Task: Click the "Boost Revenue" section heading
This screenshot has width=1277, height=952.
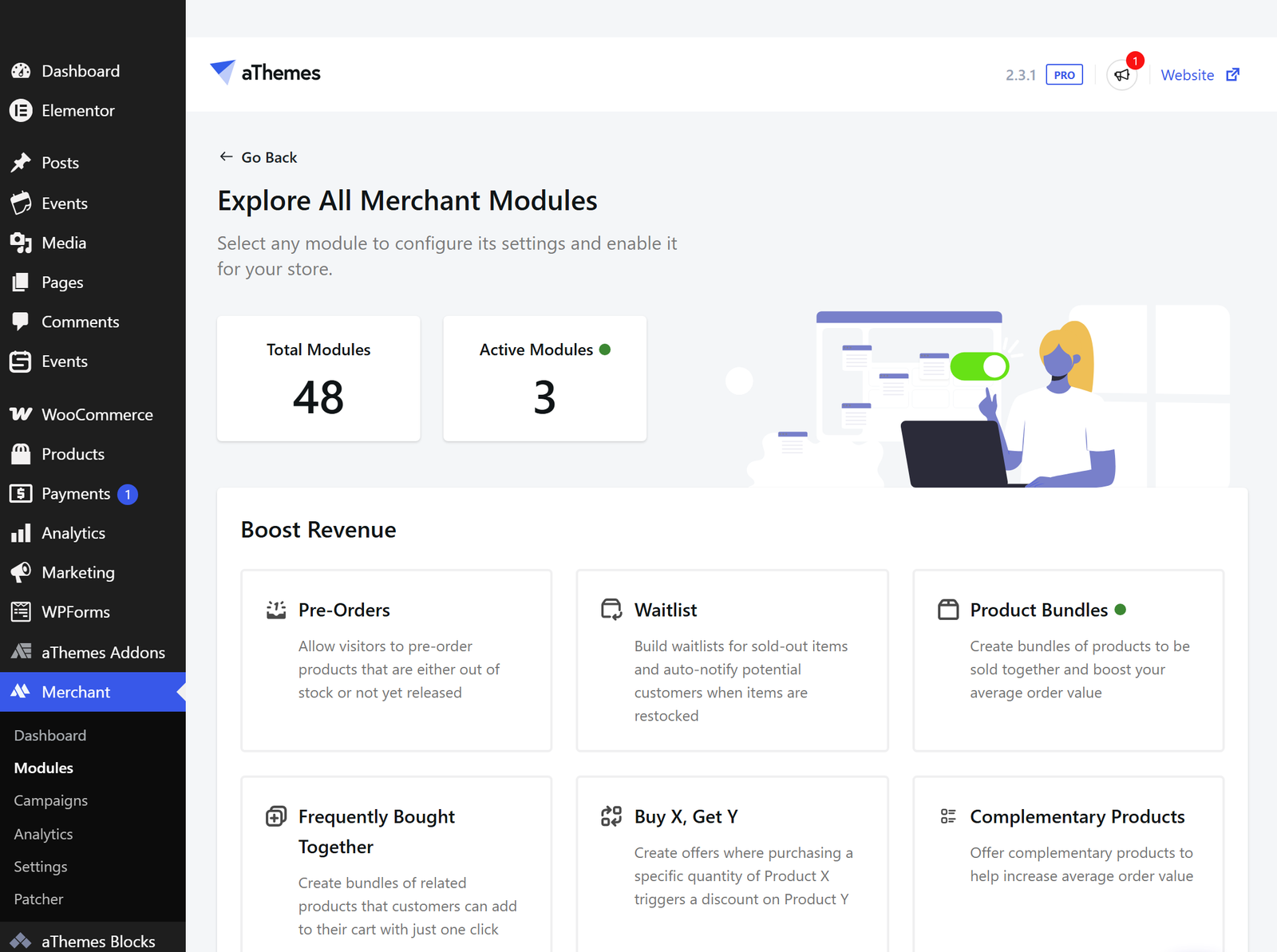Action: coord(318,530)
